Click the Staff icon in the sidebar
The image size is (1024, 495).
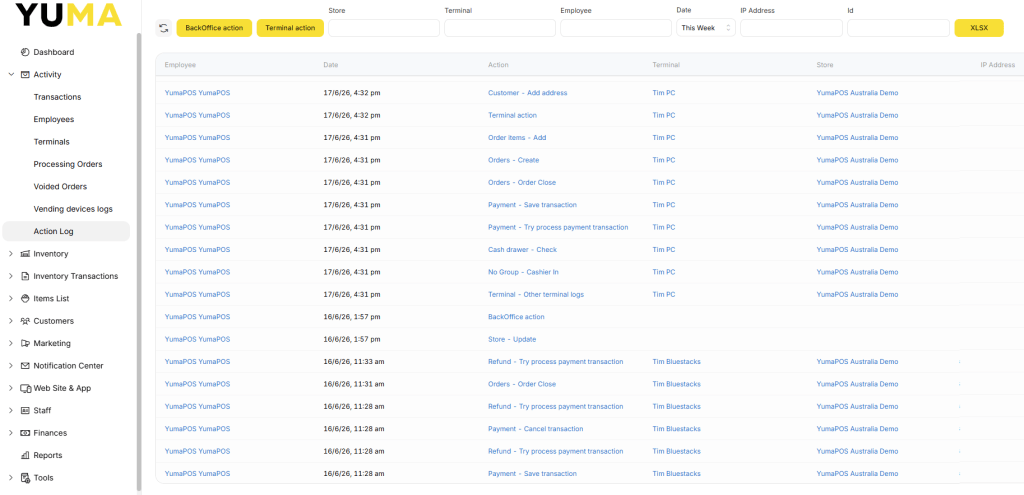tap(25, 411)
